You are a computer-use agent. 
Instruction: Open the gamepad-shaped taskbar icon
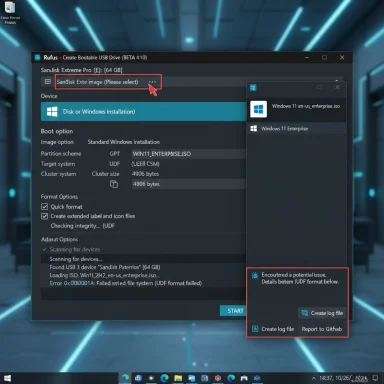[x=244, y=378]
